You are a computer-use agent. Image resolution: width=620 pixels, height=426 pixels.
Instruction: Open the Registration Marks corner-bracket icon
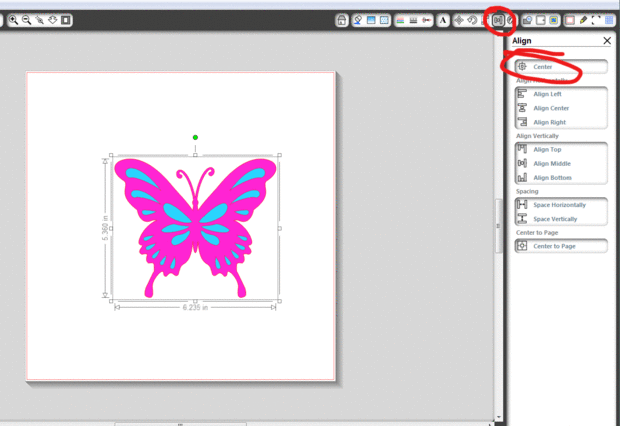pyautogui.click(x=596, y=20)
